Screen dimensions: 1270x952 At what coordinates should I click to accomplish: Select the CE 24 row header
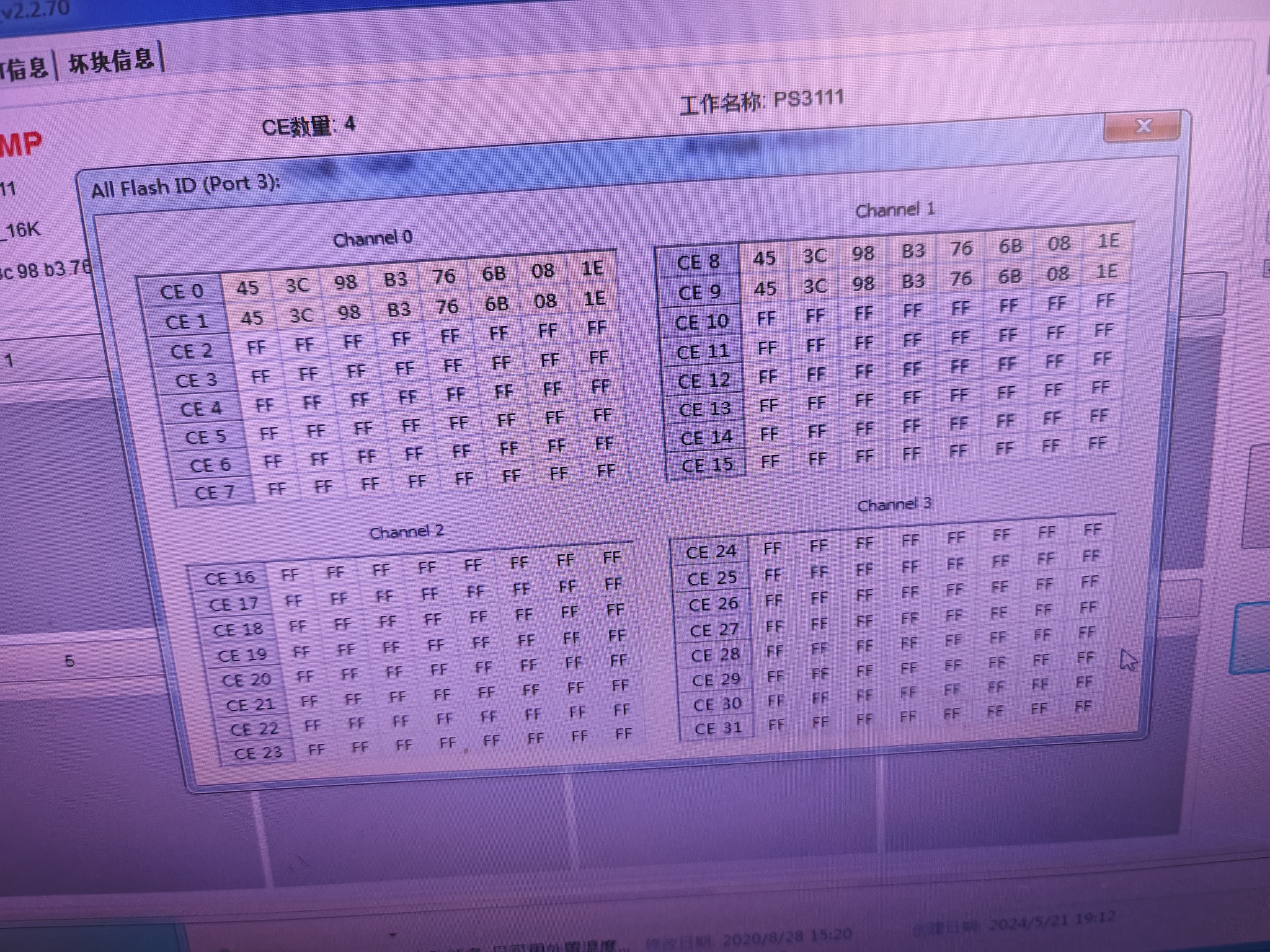coord(711,551)
